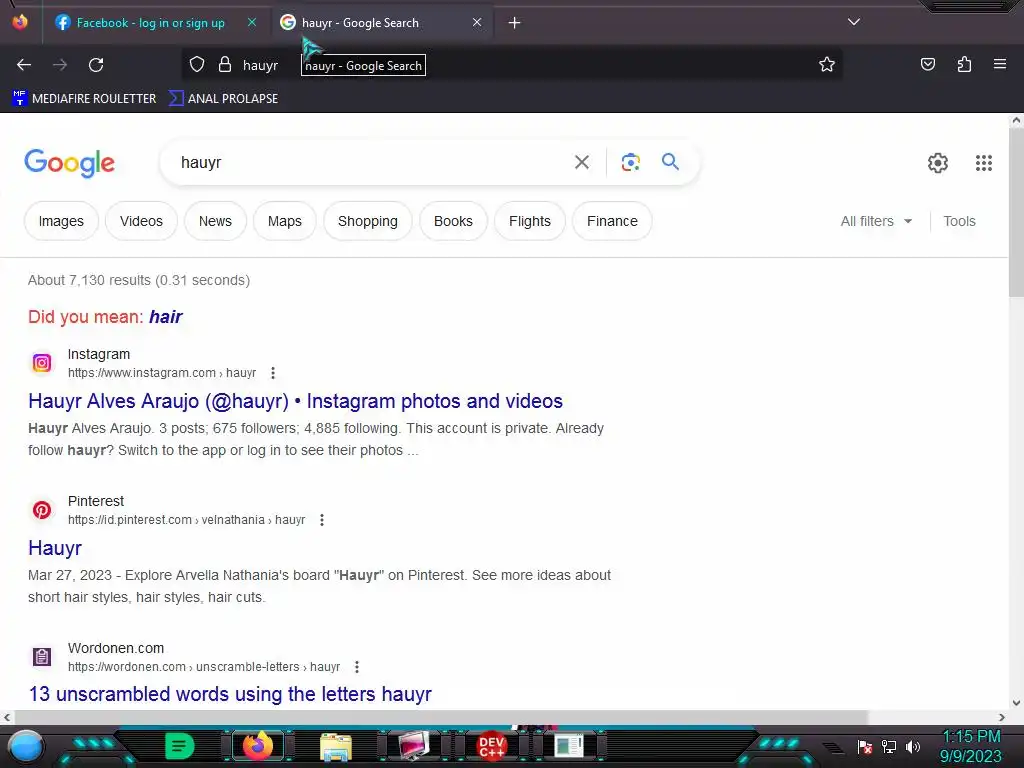The width and height of the screenshot is (1024, 768).
Task: Filter results by Shopping
Action: pos(368,221)
